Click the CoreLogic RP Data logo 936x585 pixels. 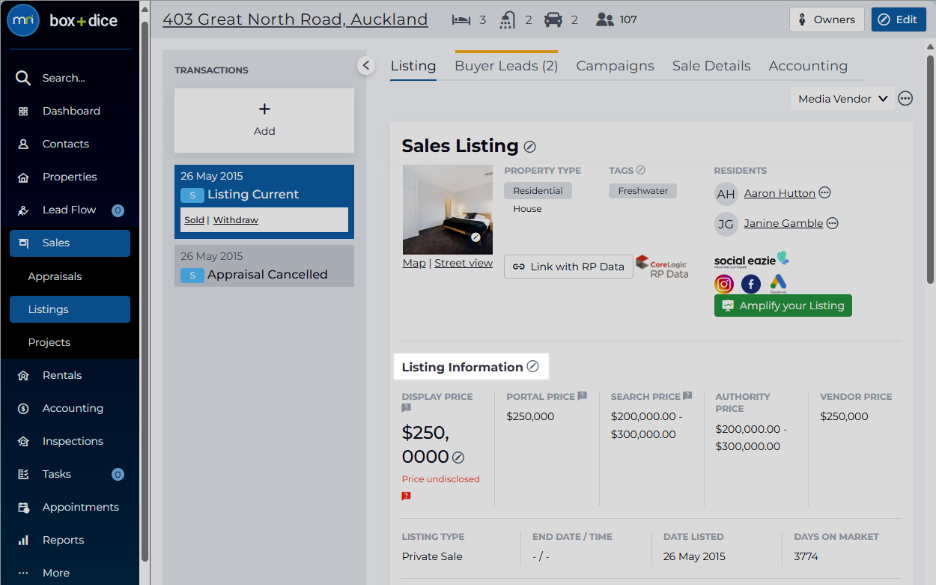662,267
